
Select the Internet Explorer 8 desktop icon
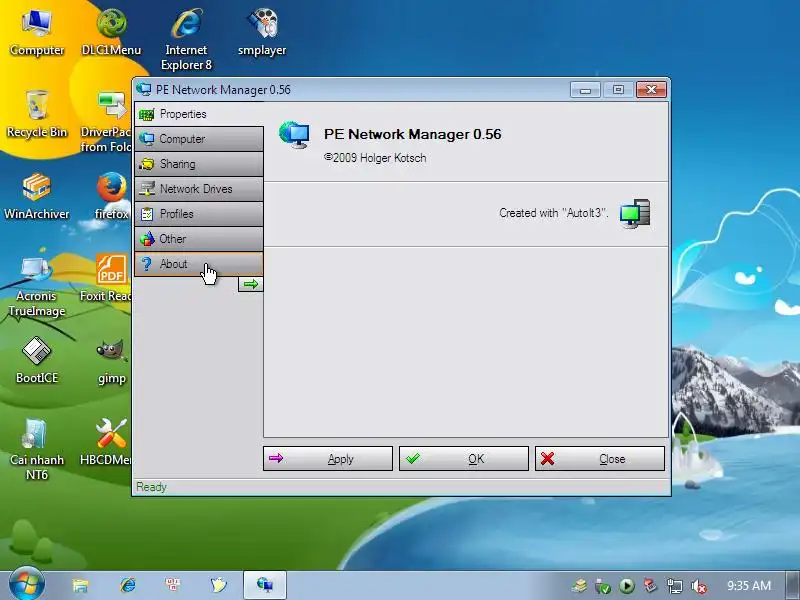pos(186,40)
